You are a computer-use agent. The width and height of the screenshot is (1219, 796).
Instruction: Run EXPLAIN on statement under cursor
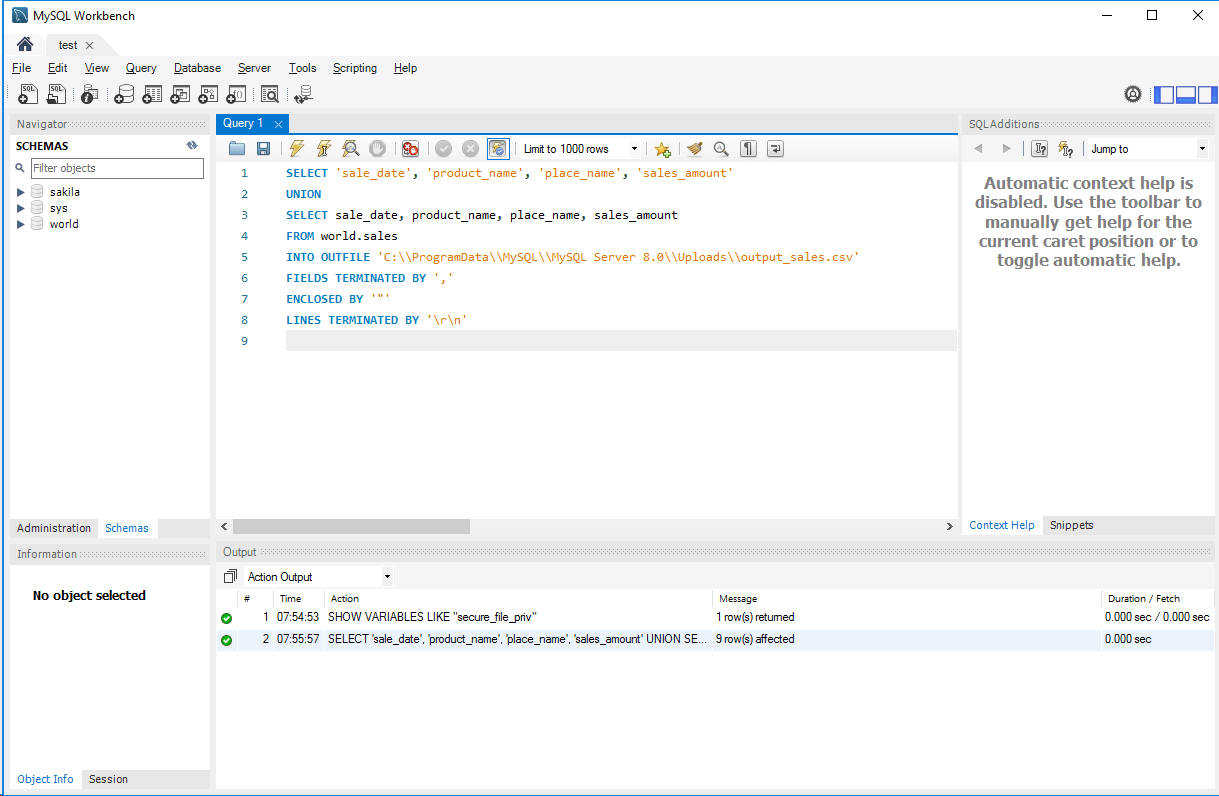coord(350,149)
